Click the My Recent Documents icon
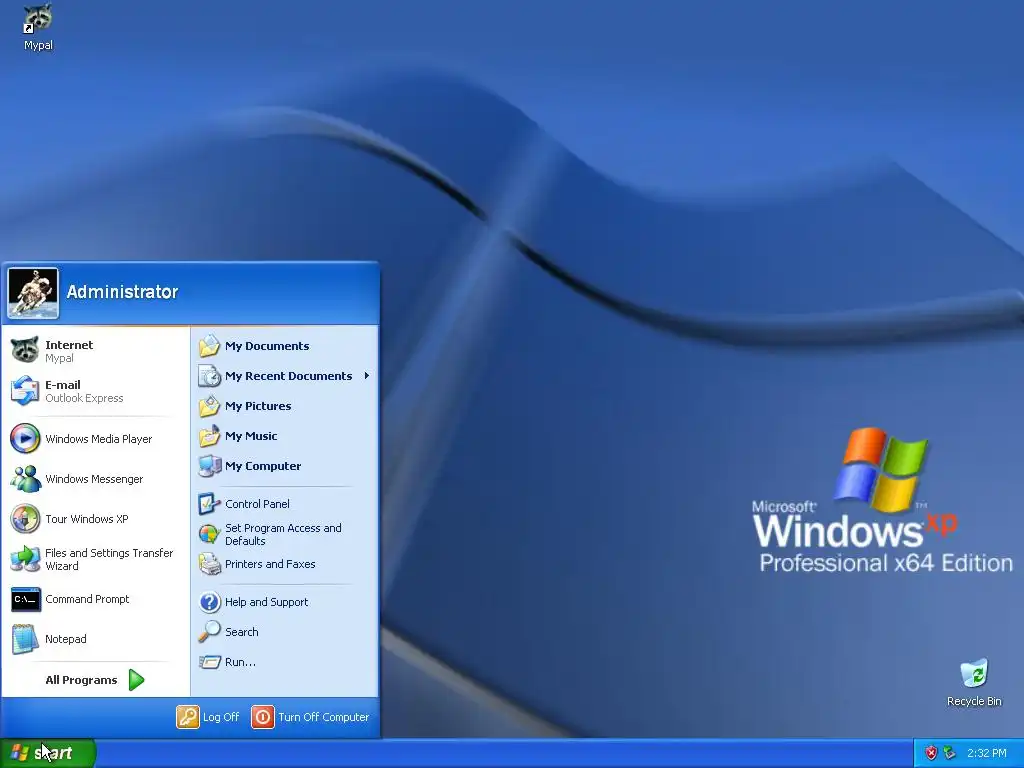Image resolution: width=1024 pixels, height=768 pixels. pos(210,376)
